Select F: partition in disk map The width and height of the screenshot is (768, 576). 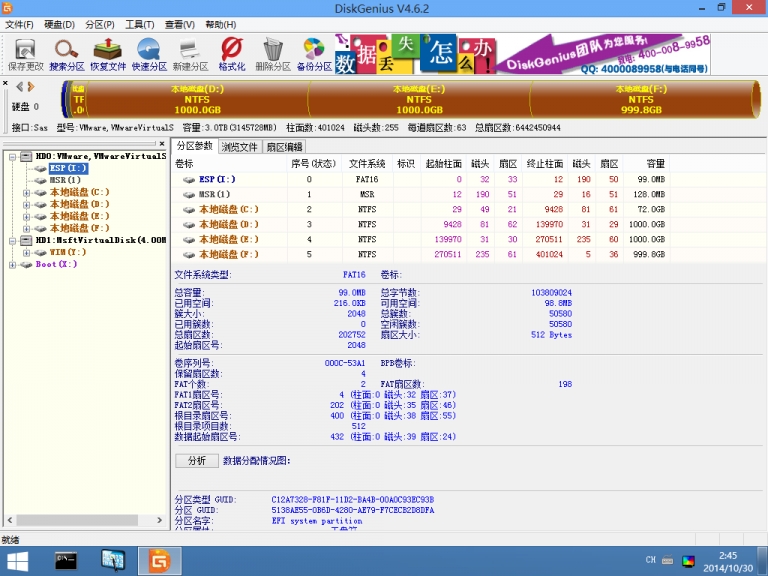(641, 99)
